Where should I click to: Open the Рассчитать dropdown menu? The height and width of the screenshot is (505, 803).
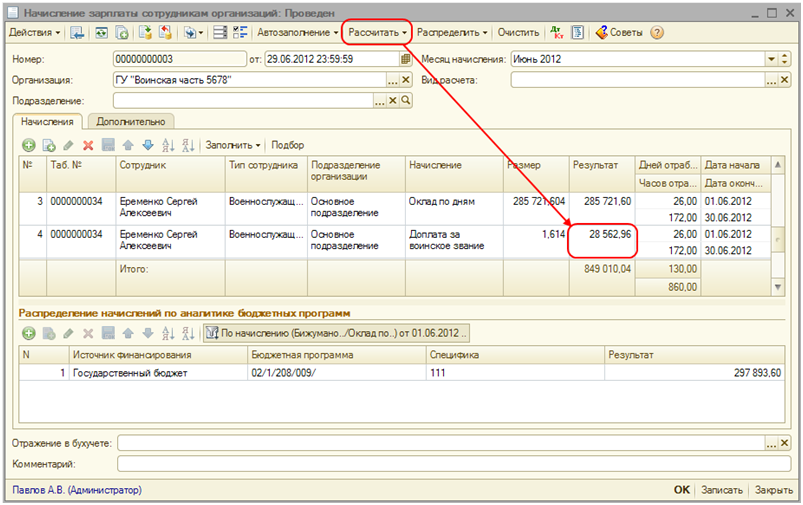coord(377,32)
